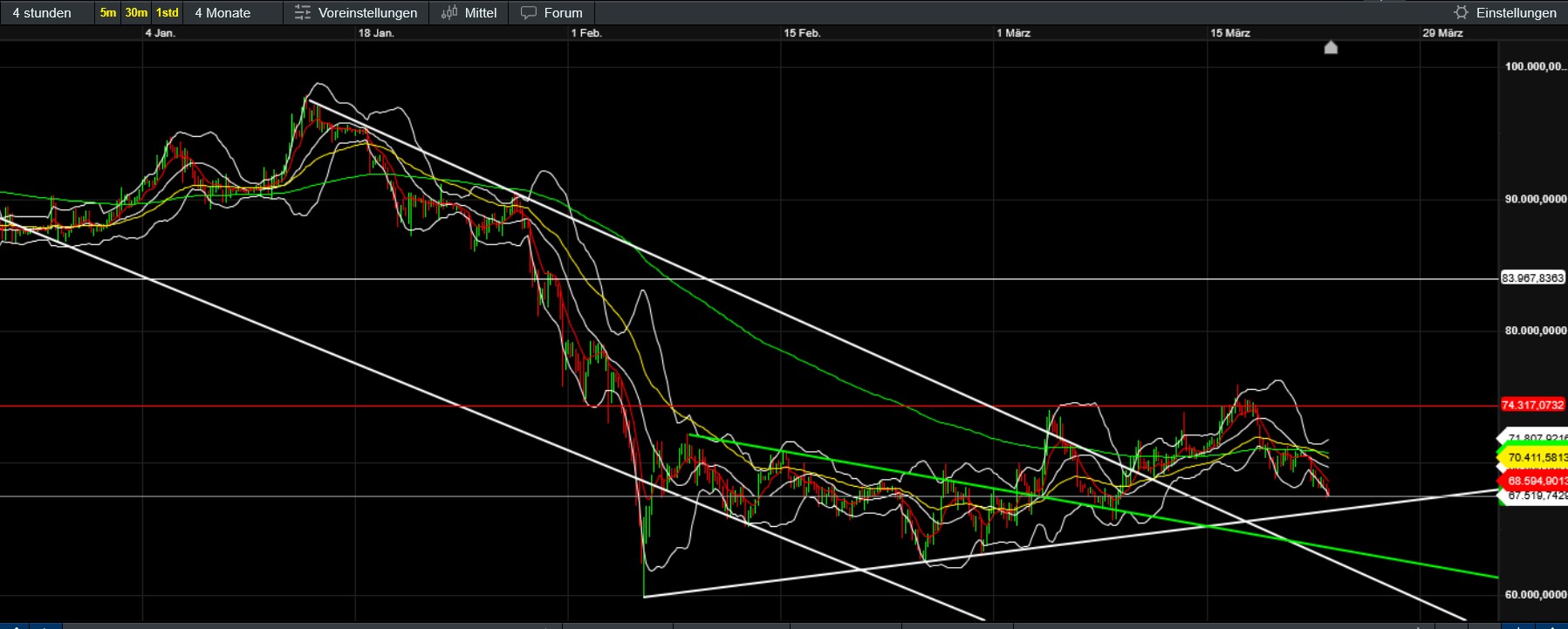Select the white 83.967,8363 price label
This screenshot has height=629, width=1568.
[1533, 278]
